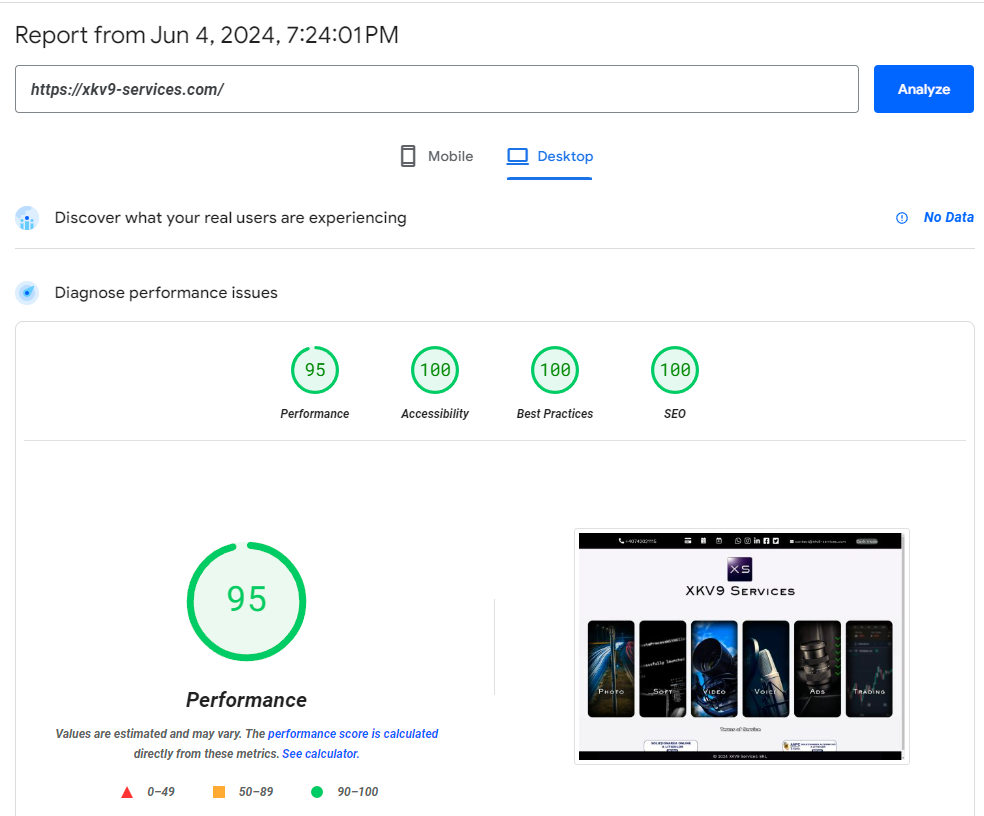984x816 pixels.
Task: Open the 'See calculator' link
Action: 320,754
